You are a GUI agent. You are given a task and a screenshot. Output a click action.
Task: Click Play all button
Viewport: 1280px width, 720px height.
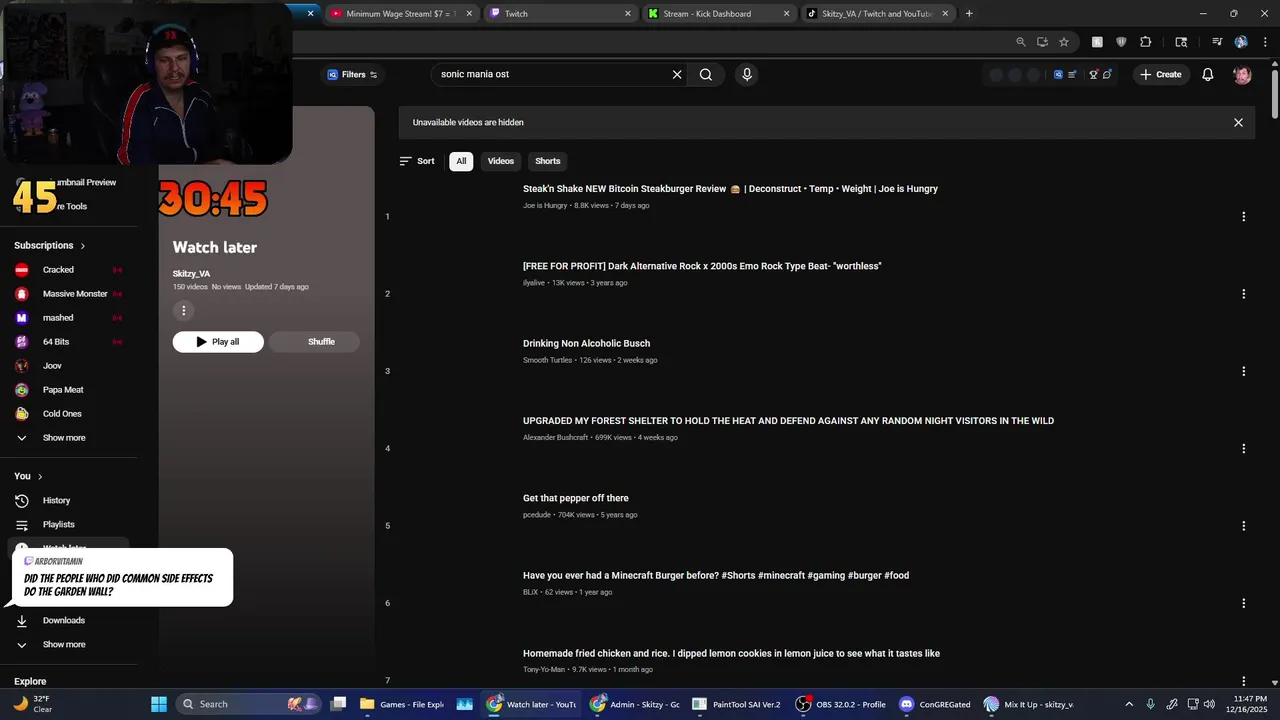click(218, 342)
